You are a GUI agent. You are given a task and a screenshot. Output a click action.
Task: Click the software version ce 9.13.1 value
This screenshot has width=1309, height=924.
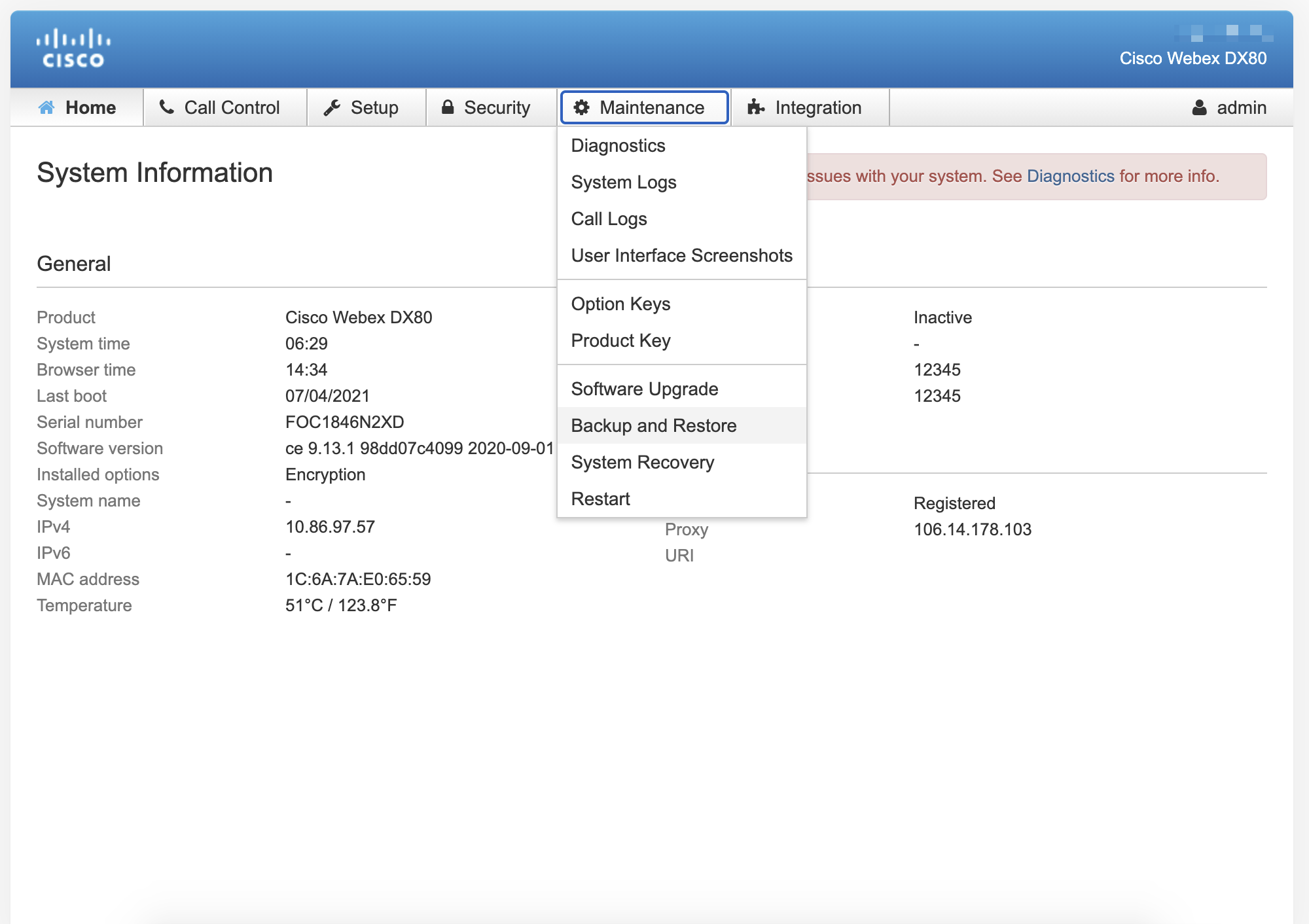pyautogui.click(x=420, y=448)
